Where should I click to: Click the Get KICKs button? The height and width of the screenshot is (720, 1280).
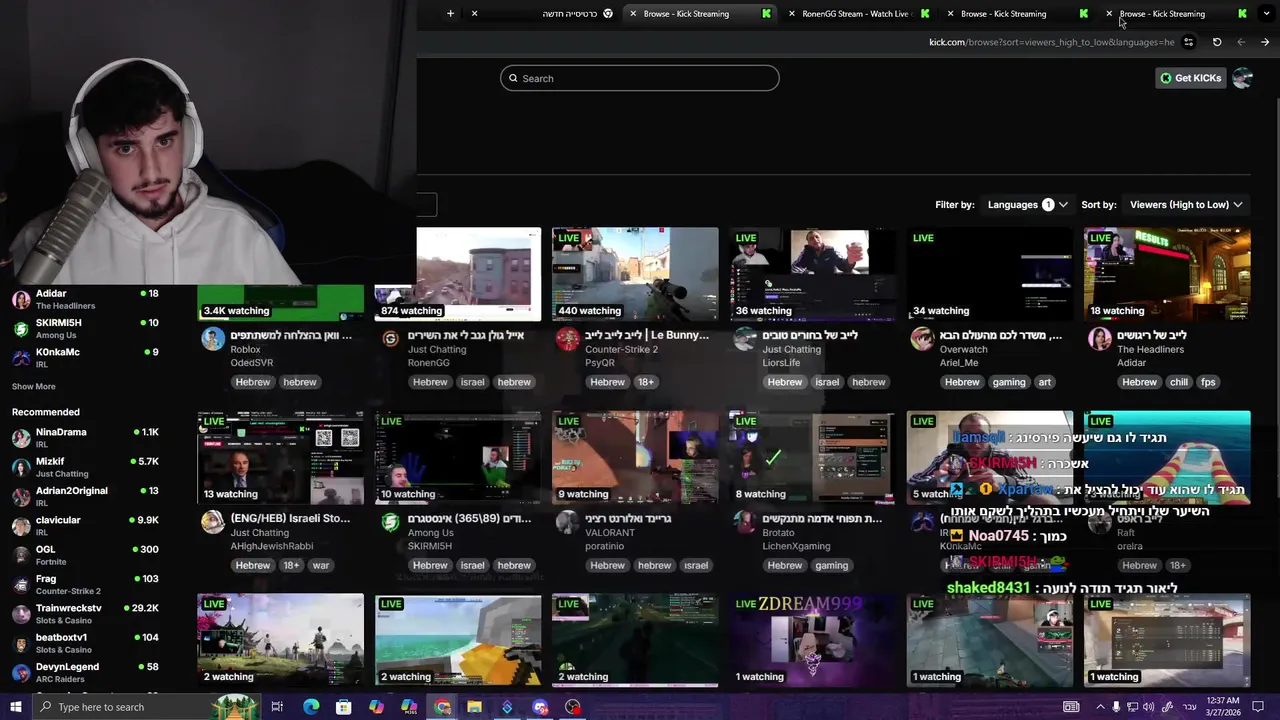(x=1190, y=78)
